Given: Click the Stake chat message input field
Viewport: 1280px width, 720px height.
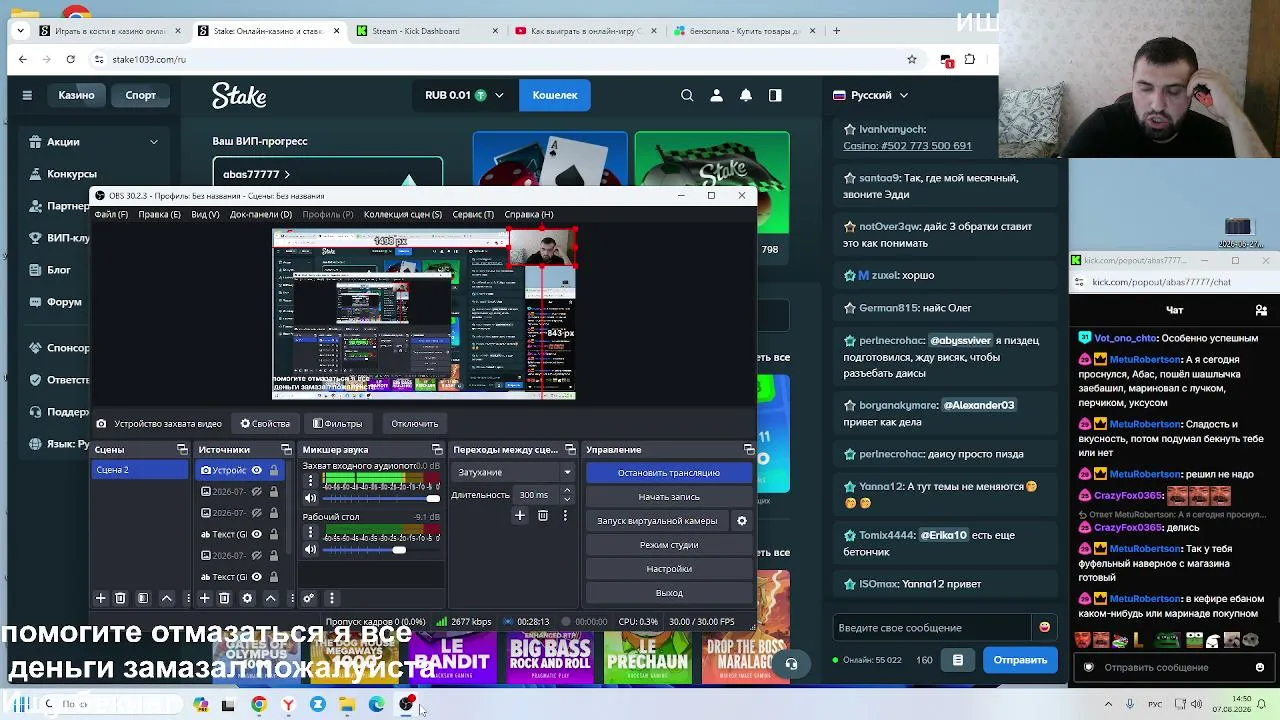Looking at the screenshot, I should (931, 627).
